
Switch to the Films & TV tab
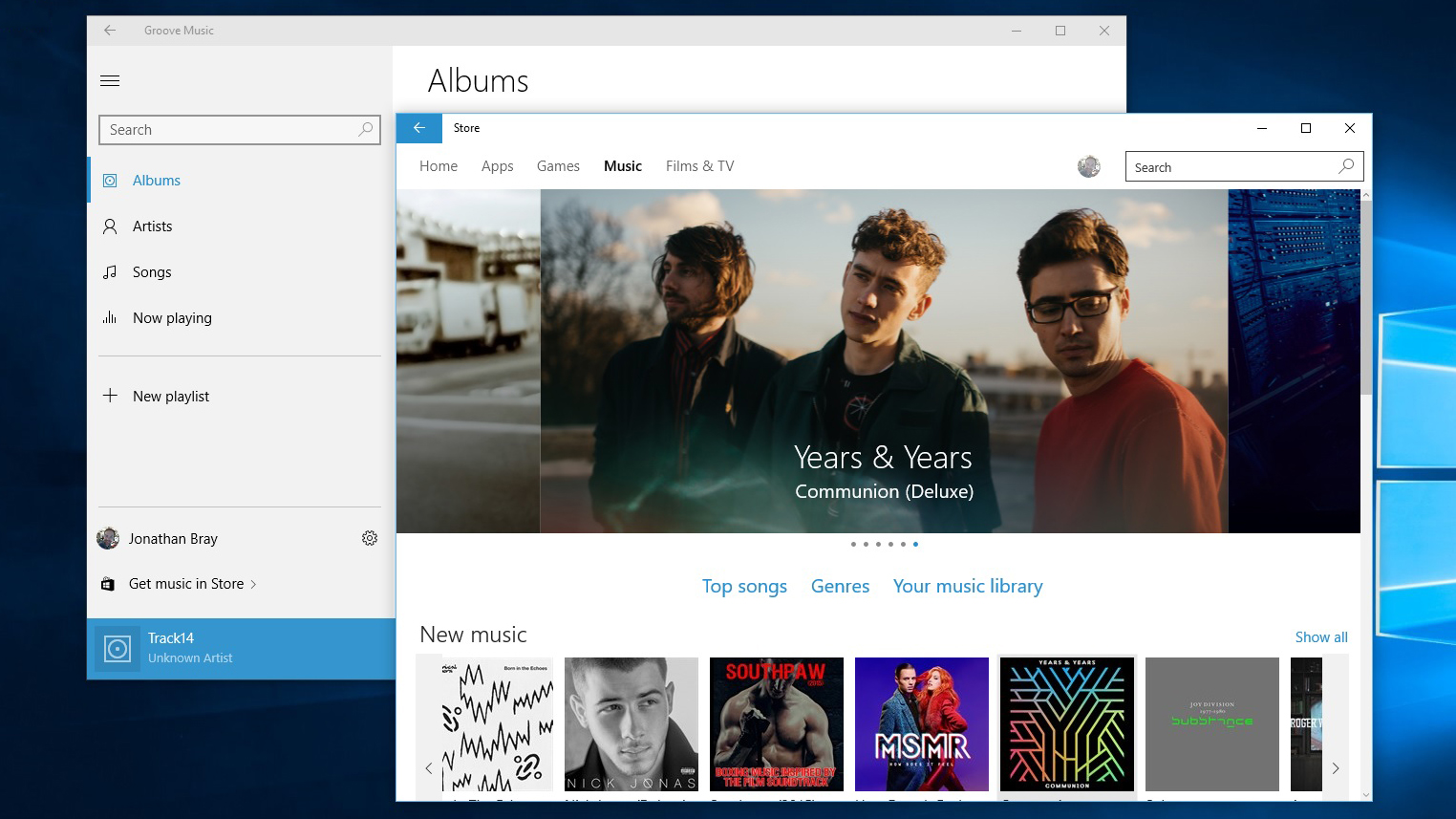(699, 165)
